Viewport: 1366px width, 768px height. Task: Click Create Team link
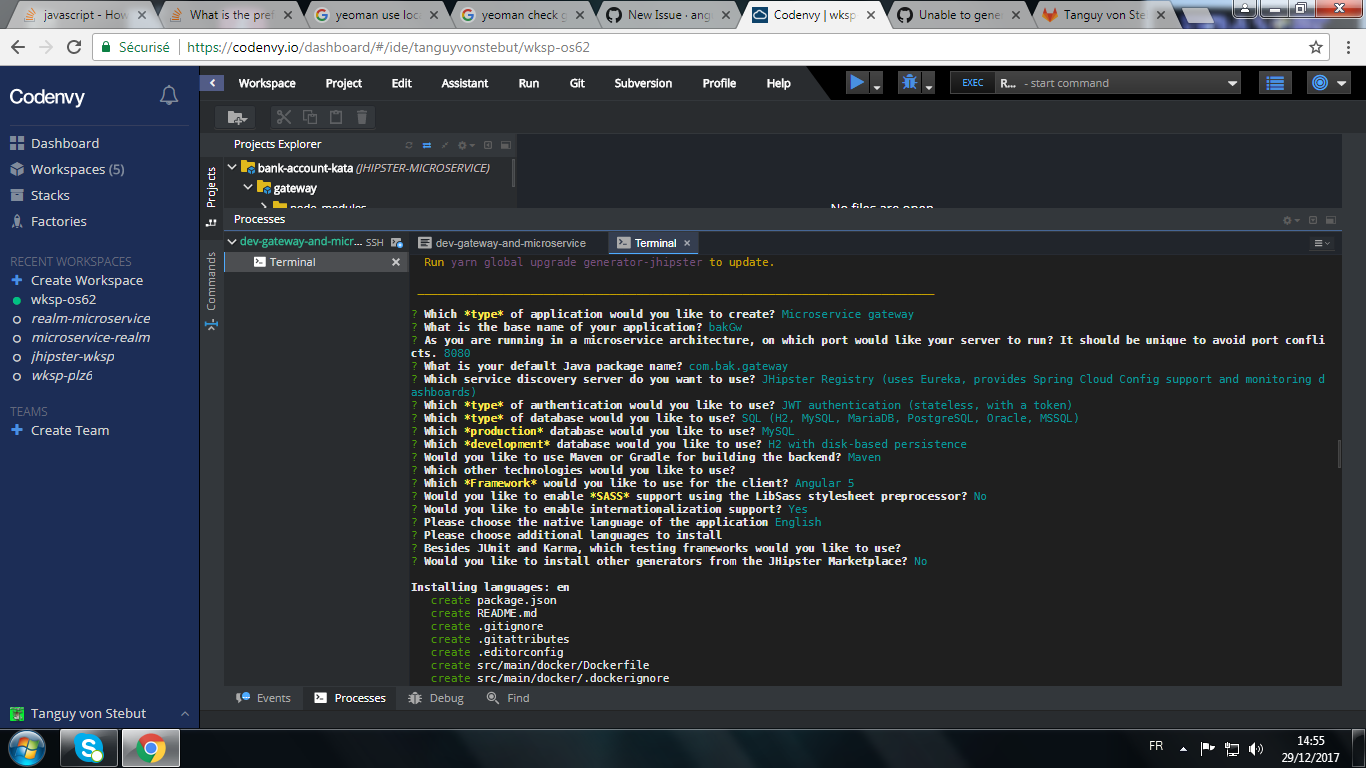[70, 430]
